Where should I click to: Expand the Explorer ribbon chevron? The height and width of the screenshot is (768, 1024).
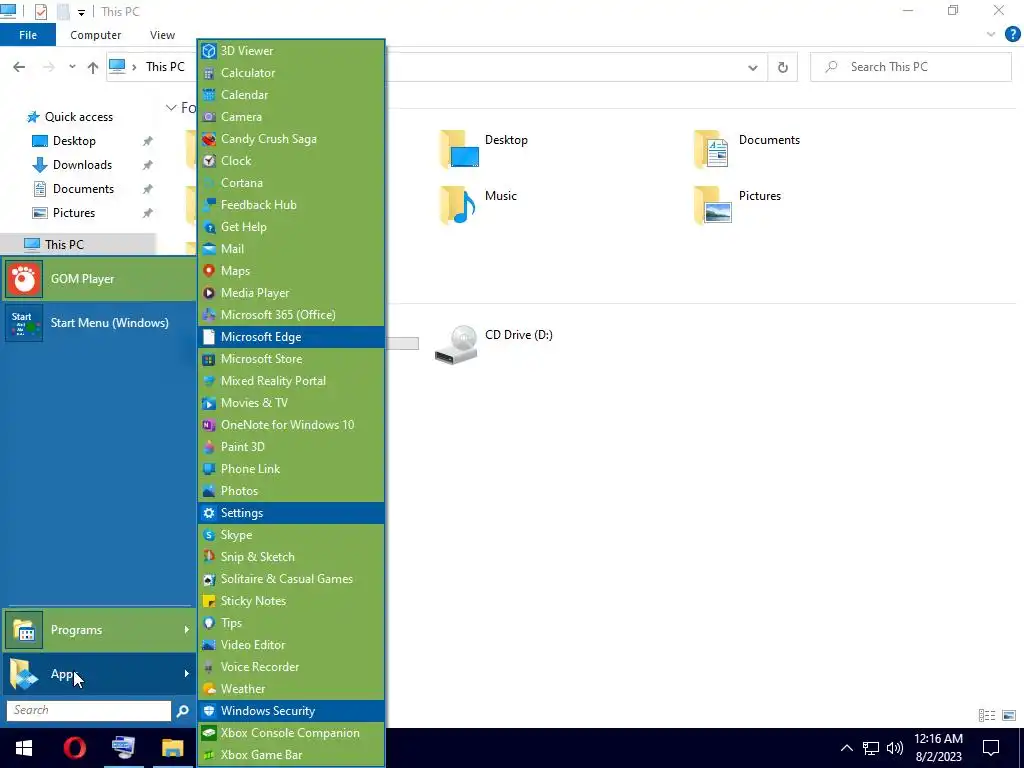[x=991, y=35]
